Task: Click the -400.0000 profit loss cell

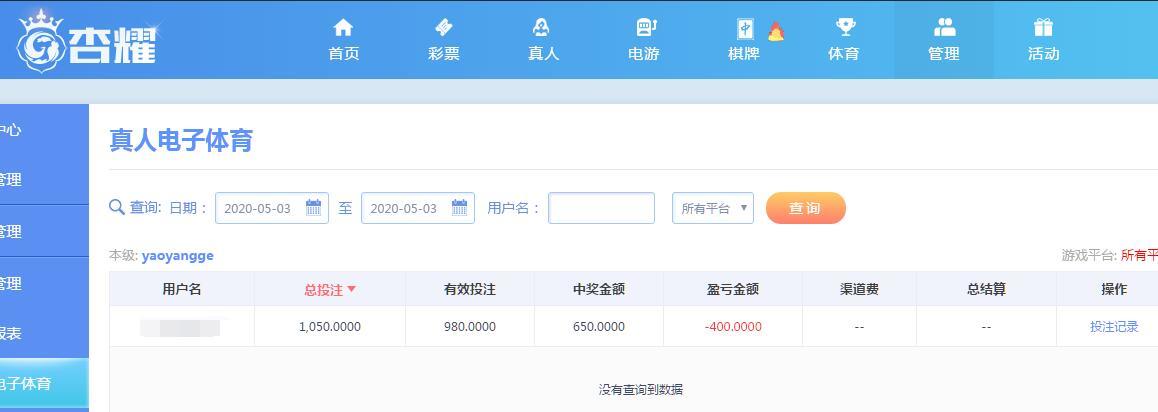Action: 733,326
